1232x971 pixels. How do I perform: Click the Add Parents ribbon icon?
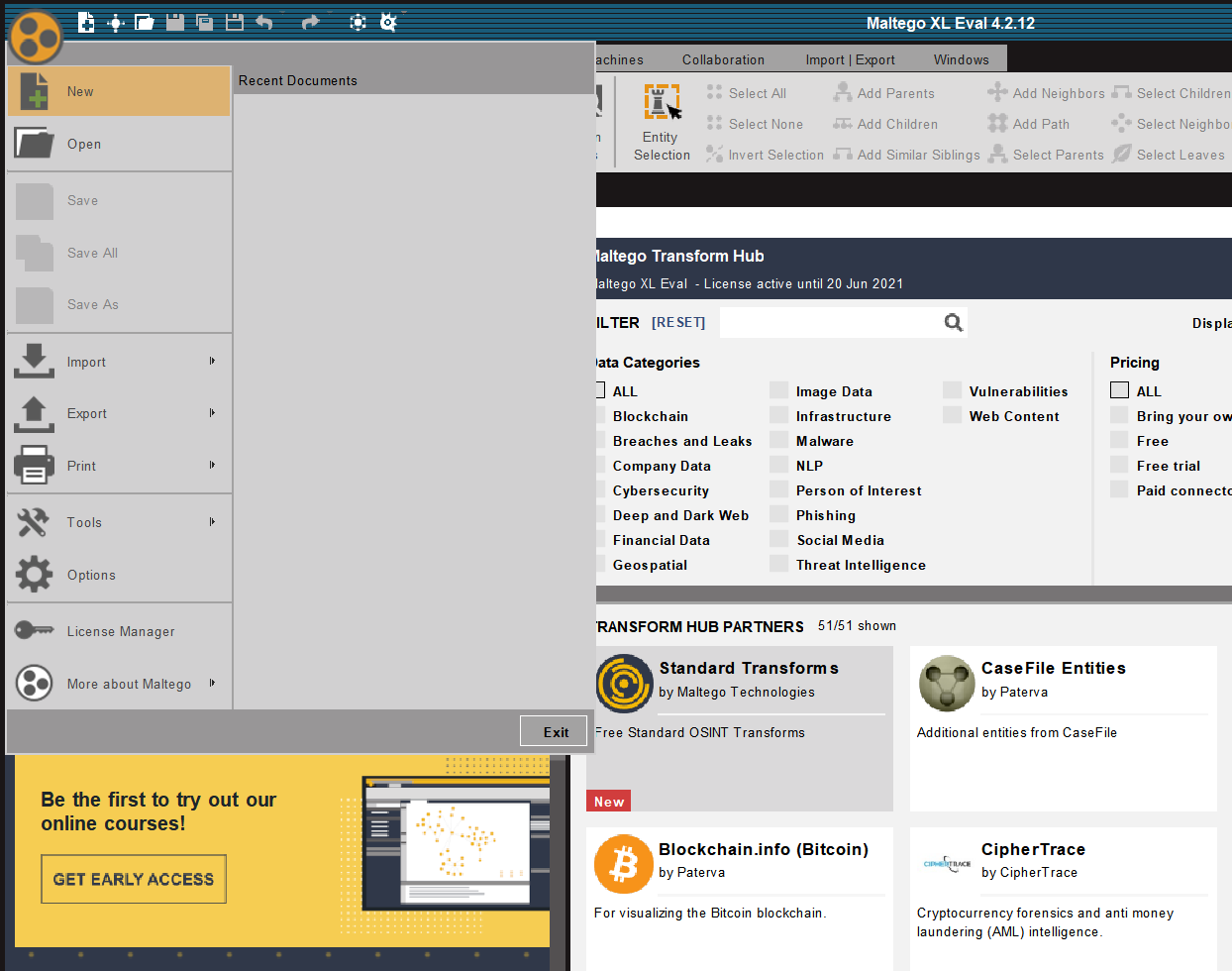click(843, 92)
